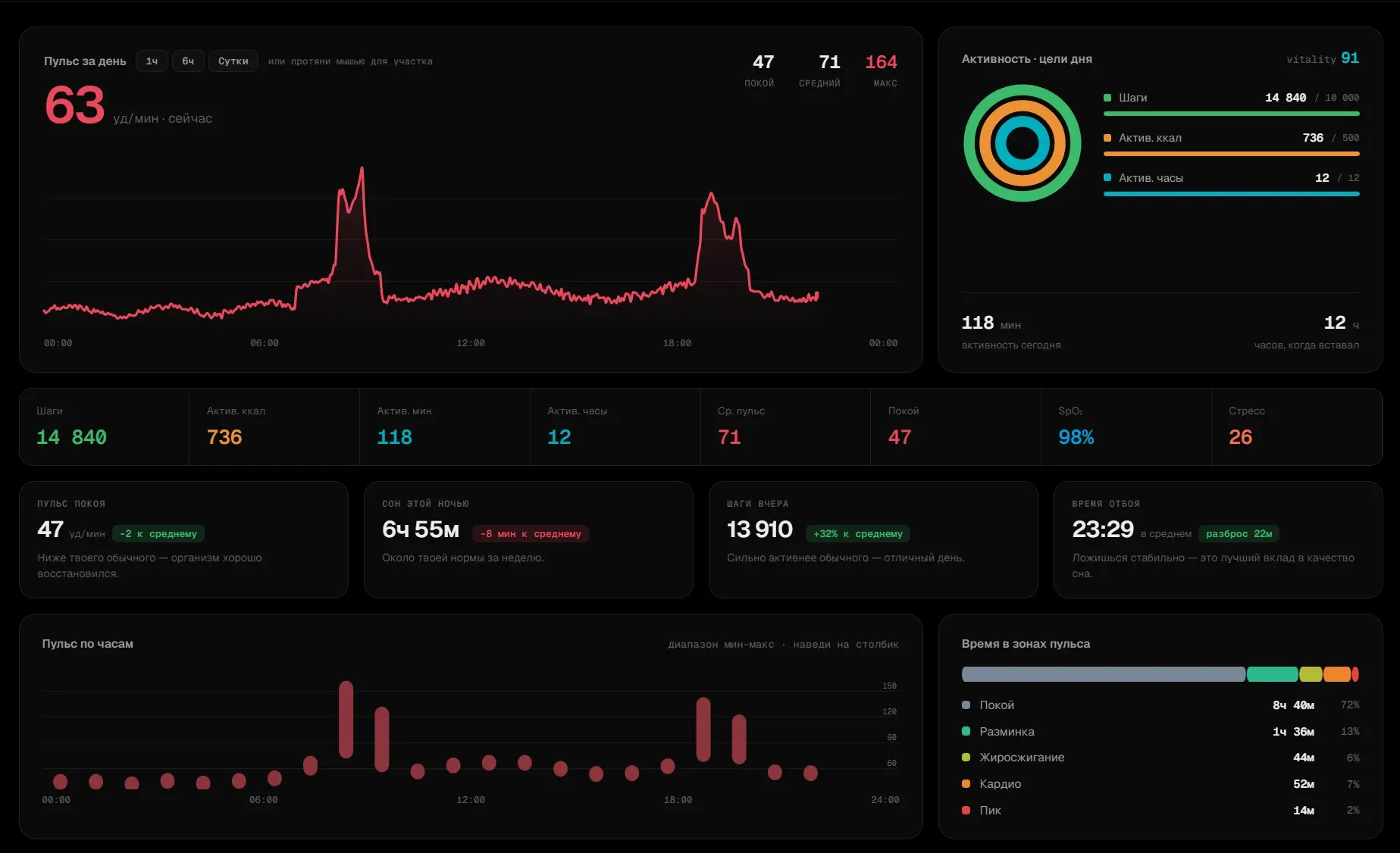This screenshot has width=1400, height=853.
Task: Click the -8 мин к среднему badge
Action: [x=531, y=534]
